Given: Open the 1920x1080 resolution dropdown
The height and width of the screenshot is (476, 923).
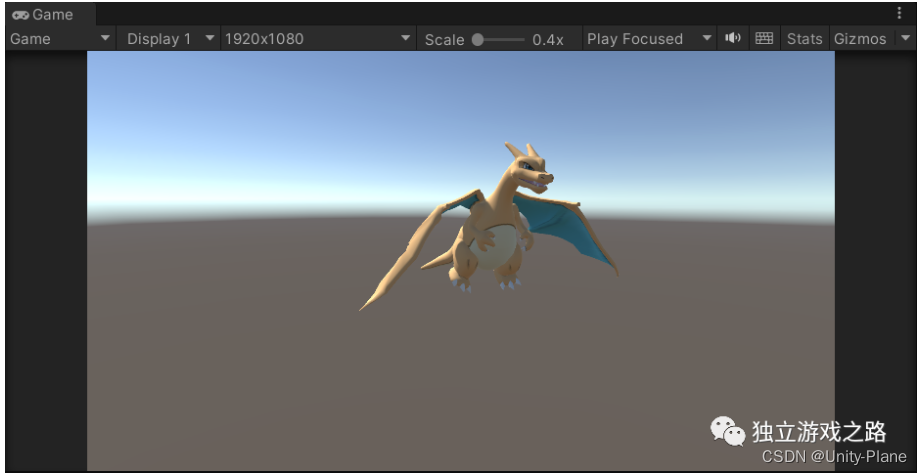Looking at the screenshot, I should tap(318, 39).
